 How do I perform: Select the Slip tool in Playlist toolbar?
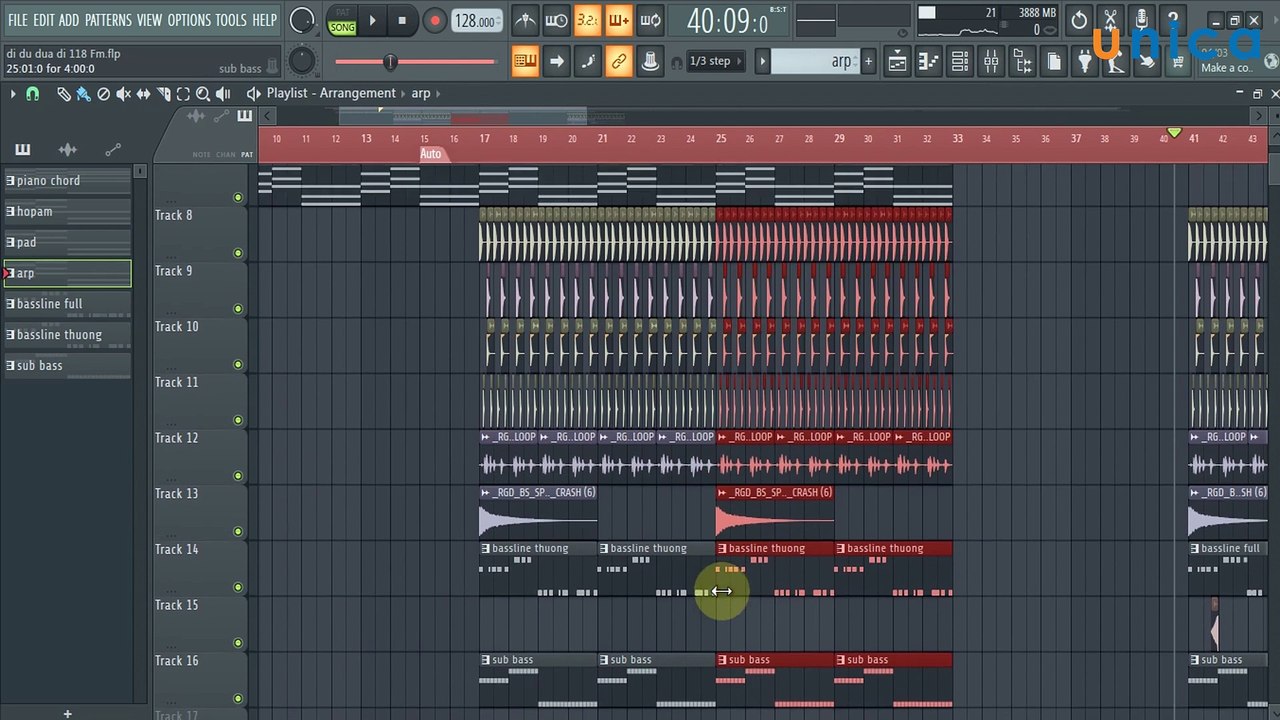tap(143, 94)
